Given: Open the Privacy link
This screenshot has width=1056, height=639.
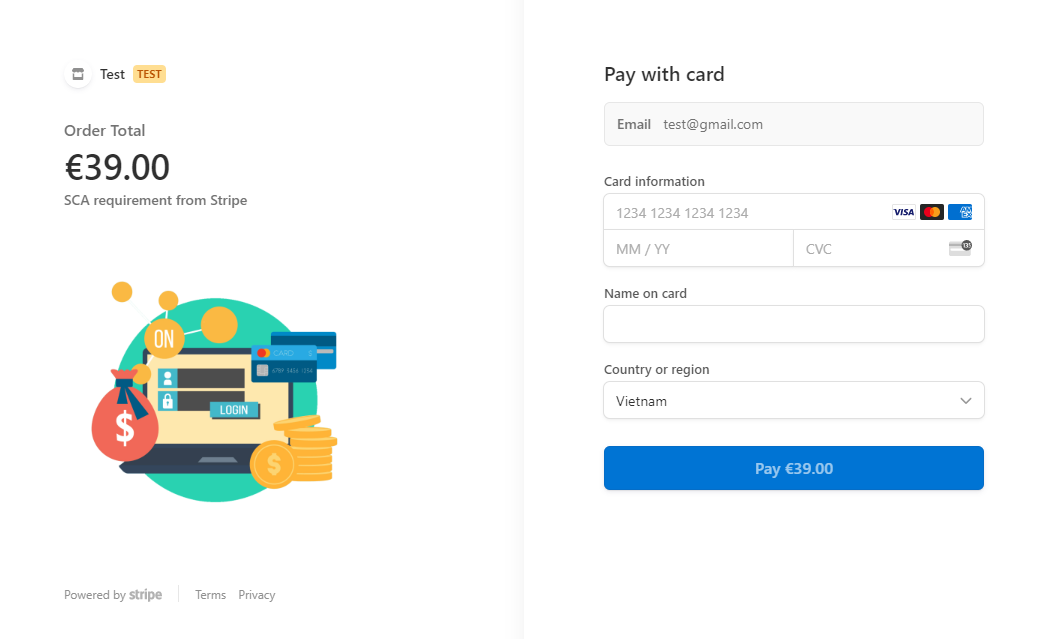Looking at the screenshot, I should tap(257, 595).
